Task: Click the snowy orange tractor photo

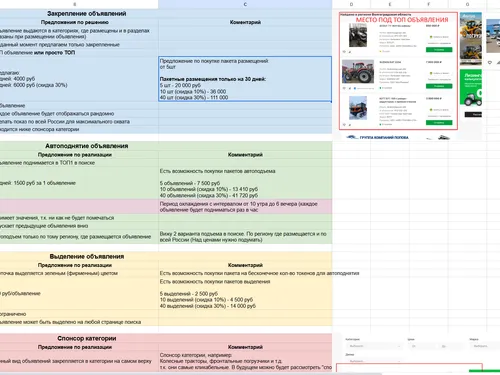Action: click(x=358, y=108)
